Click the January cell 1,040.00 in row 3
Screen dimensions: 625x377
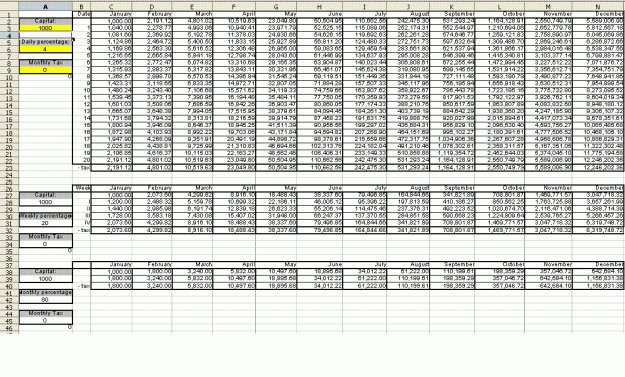111,28
